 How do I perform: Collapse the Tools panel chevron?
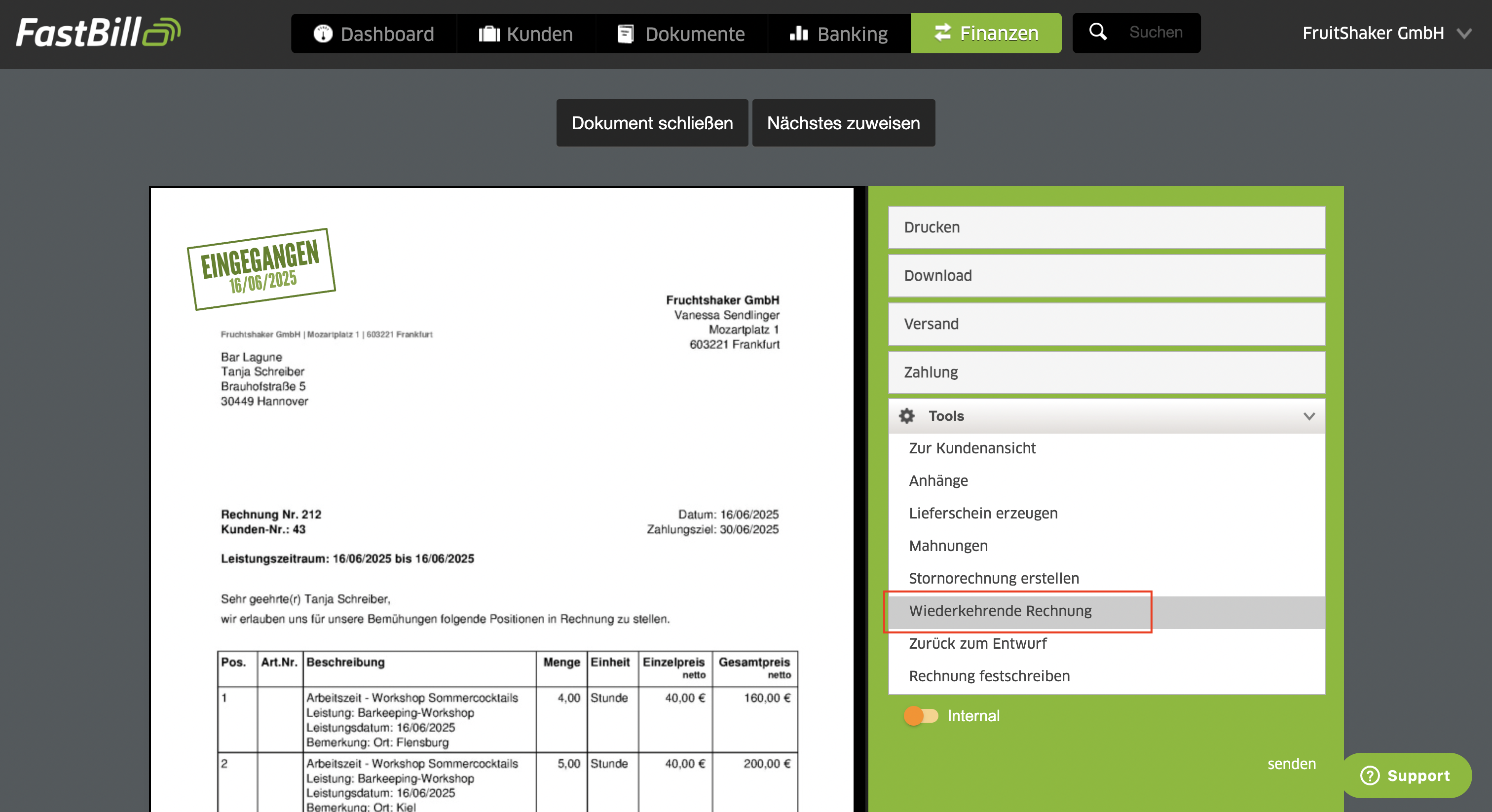1309,416
